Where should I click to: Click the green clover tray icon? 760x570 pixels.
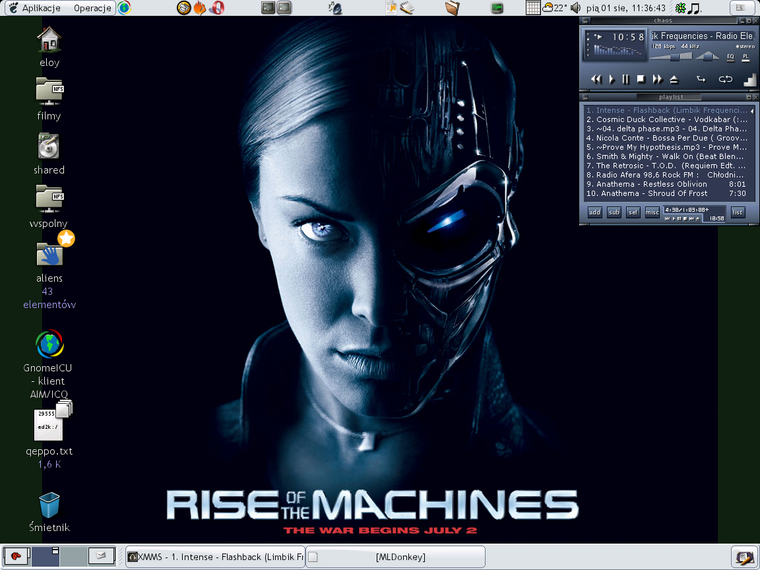[681, 8]
